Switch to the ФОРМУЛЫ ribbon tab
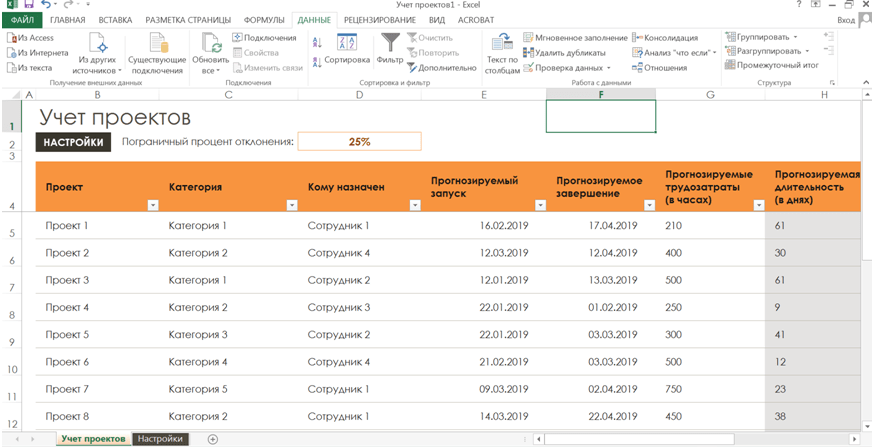This screenshot has height=447, width=873. pyautogui.click(x=264, y=20)
